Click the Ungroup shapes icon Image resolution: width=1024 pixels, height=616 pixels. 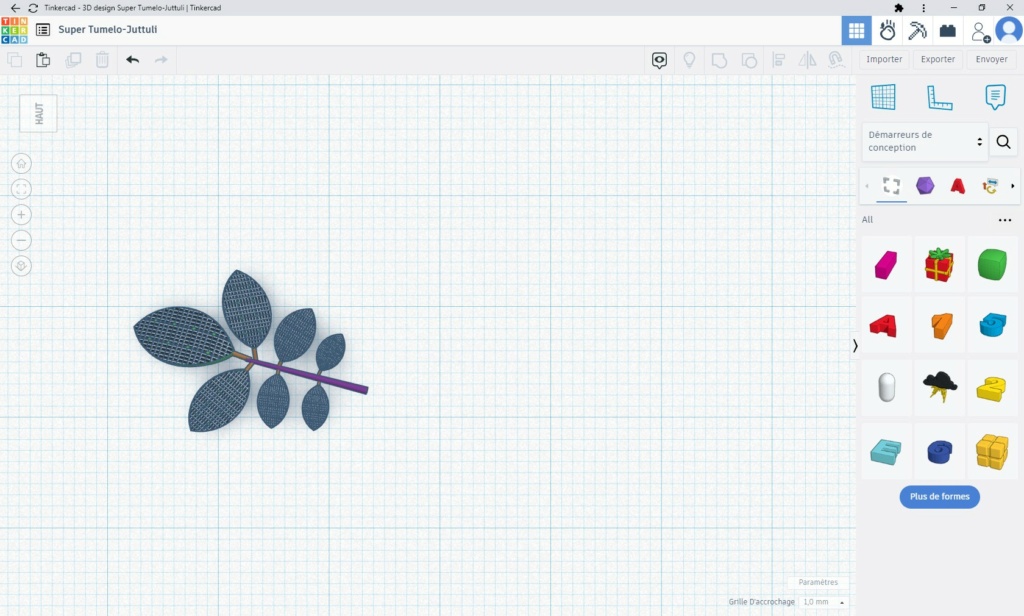point(749,61)
